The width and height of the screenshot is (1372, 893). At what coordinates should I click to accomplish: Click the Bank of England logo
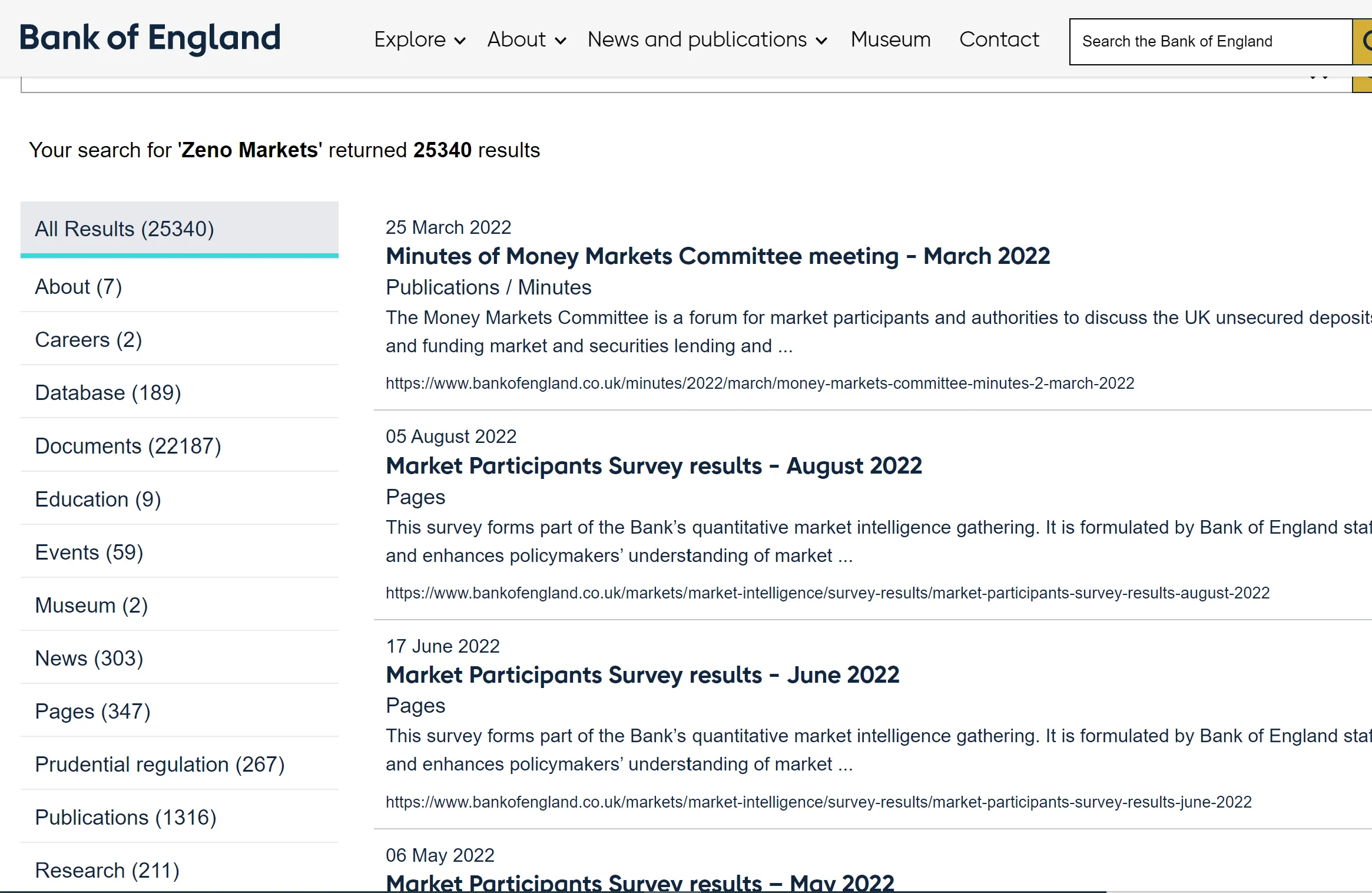coord(150,38)
